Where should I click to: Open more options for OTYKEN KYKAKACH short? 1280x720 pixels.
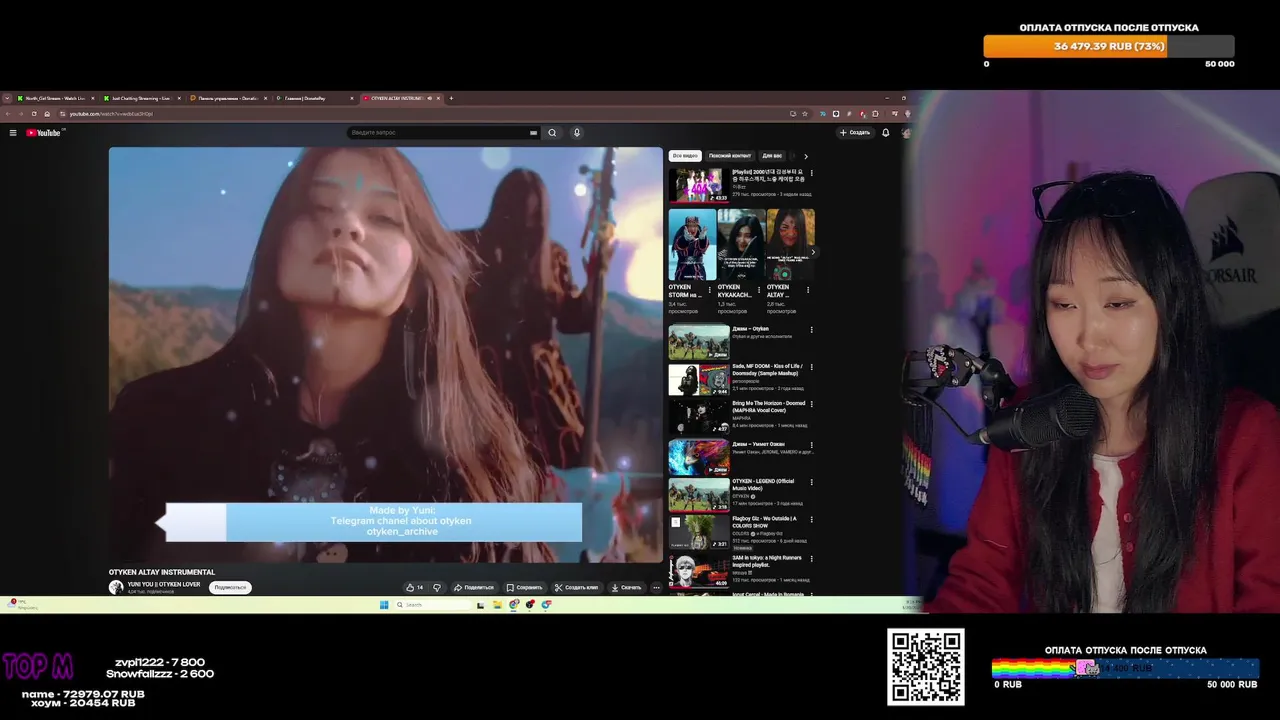tap(759, 290)
